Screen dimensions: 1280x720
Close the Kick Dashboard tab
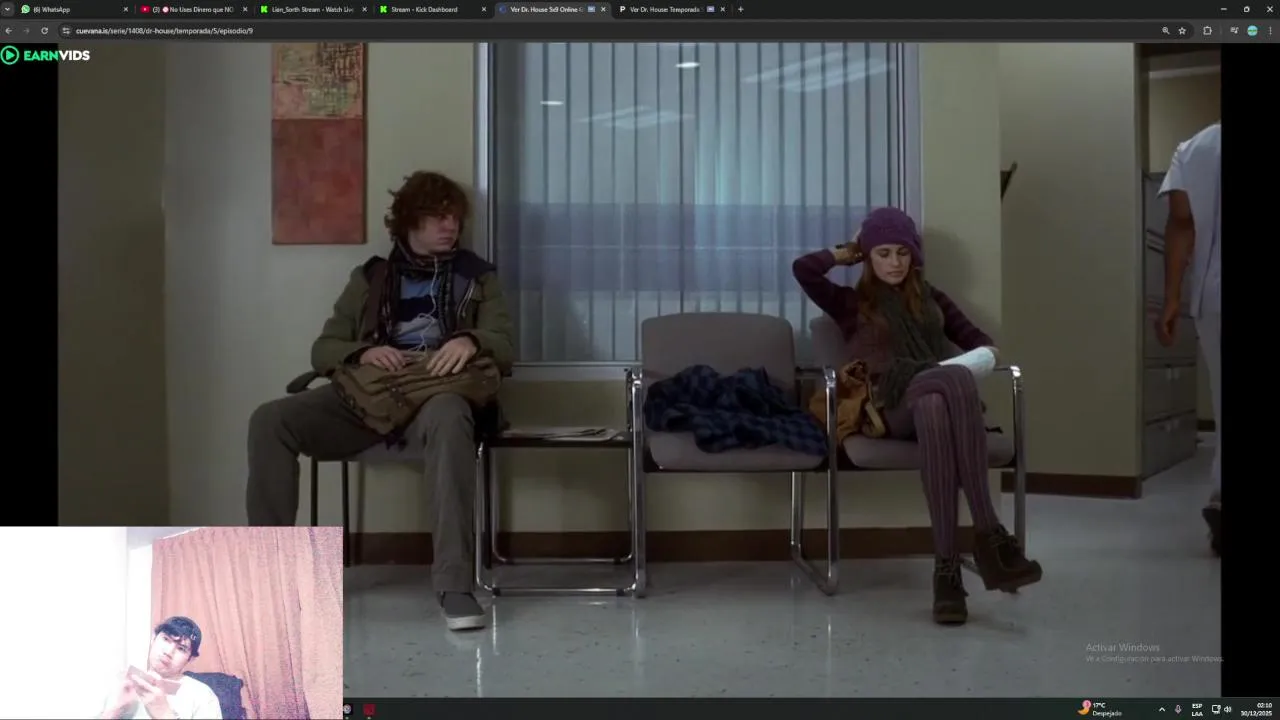(x=484, y=9)
